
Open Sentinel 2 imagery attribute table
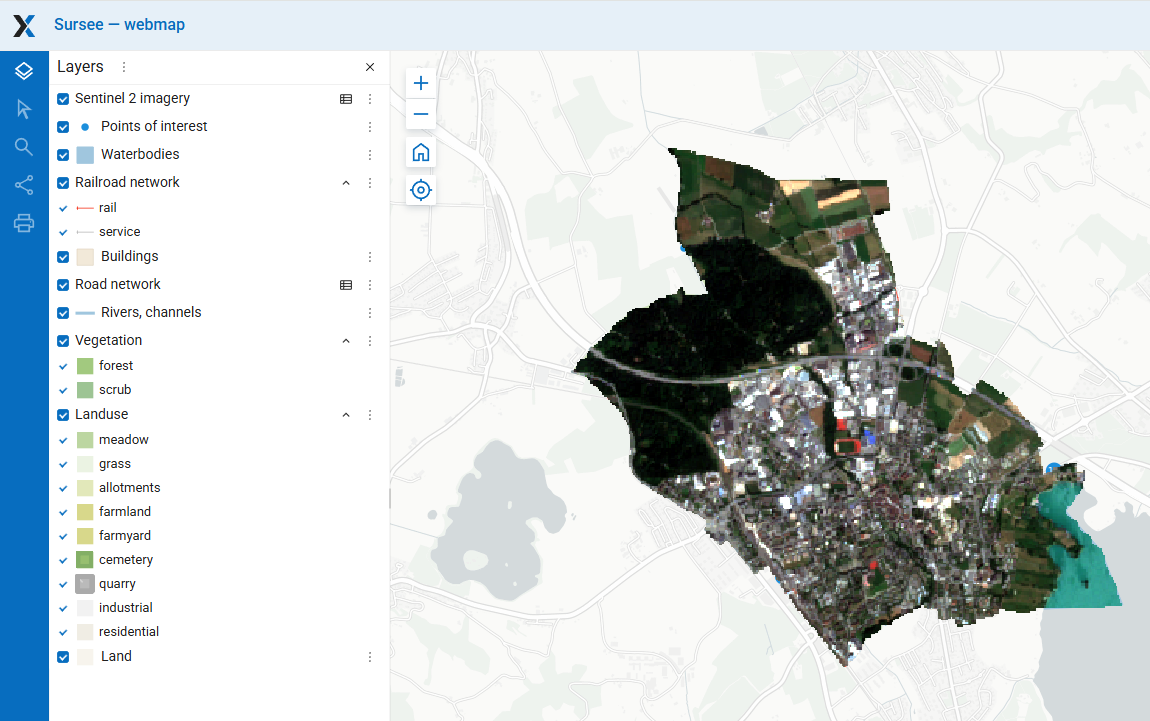346,99
